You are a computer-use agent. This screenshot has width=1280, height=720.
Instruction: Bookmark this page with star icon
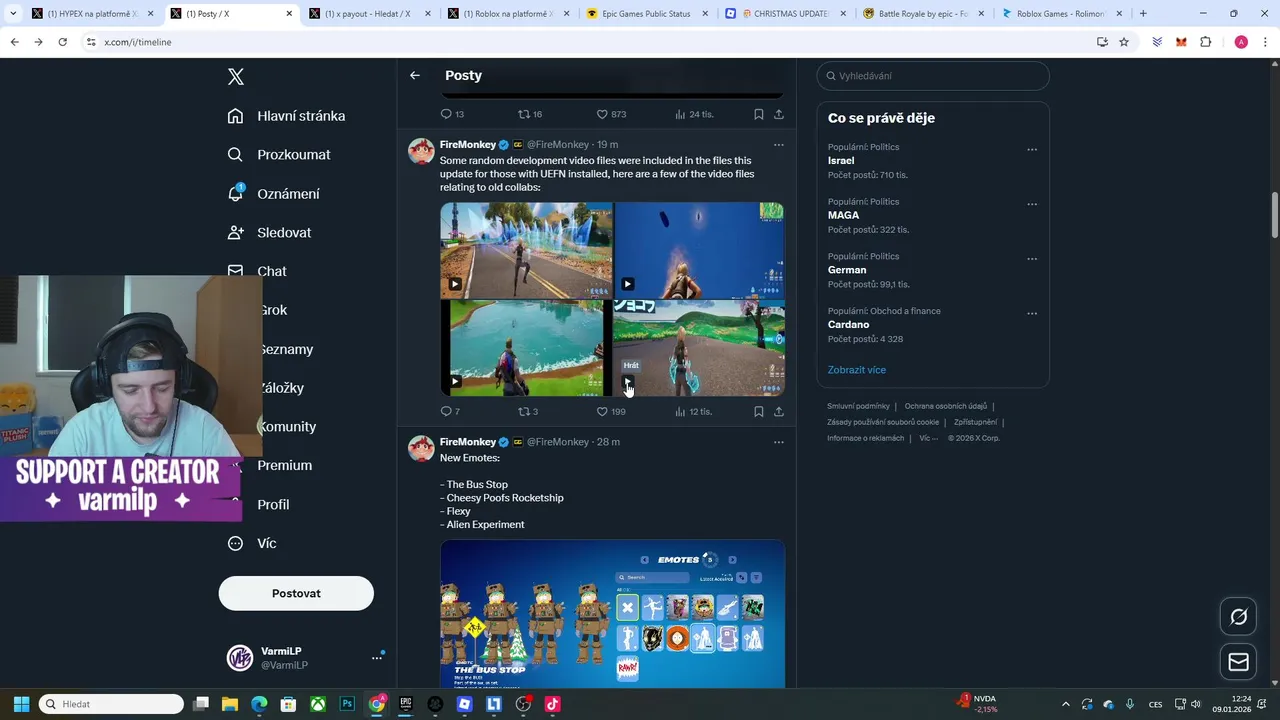1124,42
